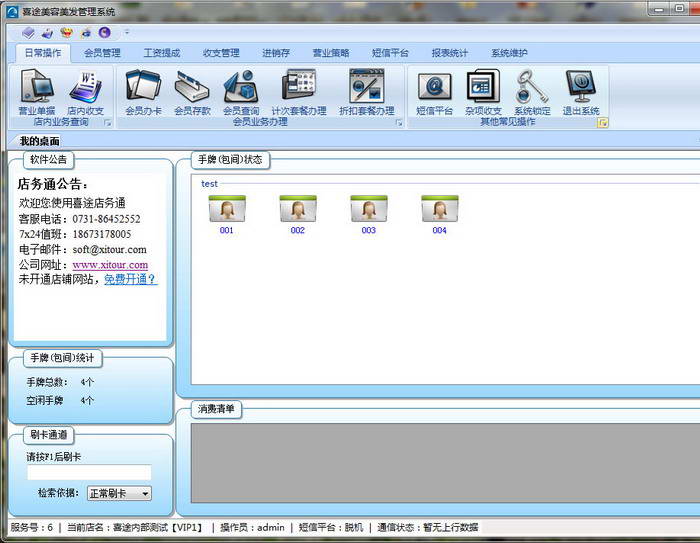The height and width of the screenshot is (543, 700).
Task: Click 客服电话 0731-86452552 text
Action: click(79, 219)
